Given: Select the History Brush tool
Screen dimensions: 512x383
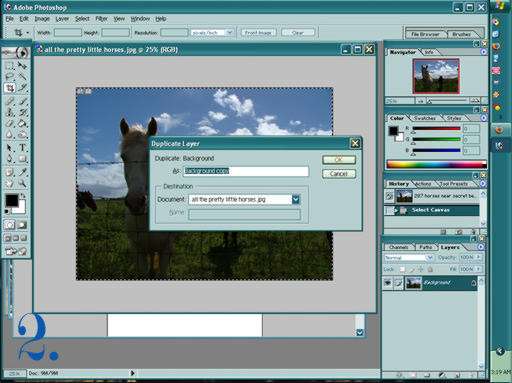Looking at the screenshot, I should click(x=22, y=112).
